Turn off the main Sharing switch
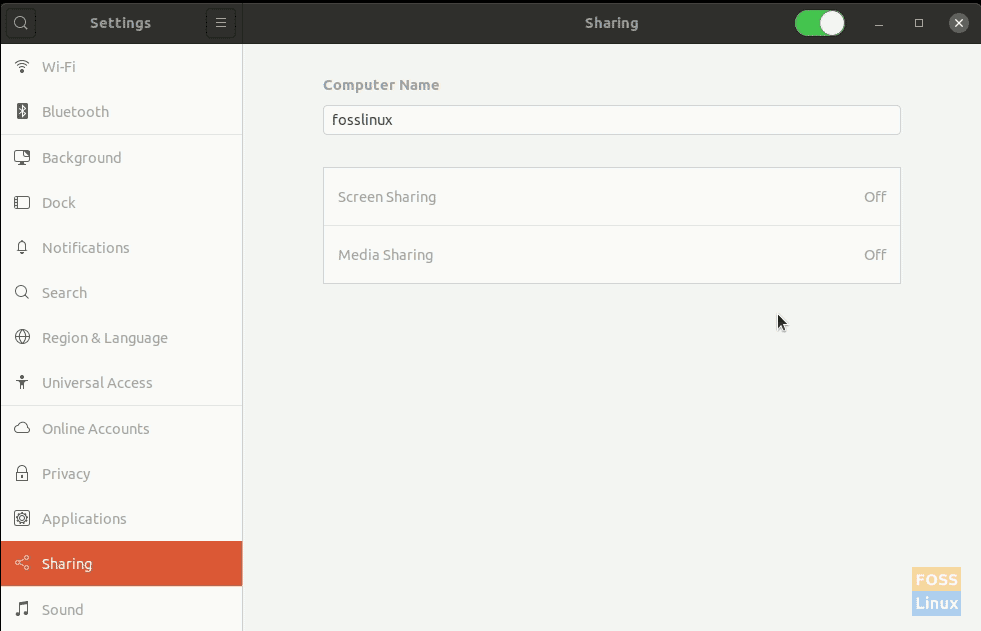 [819, 22]
